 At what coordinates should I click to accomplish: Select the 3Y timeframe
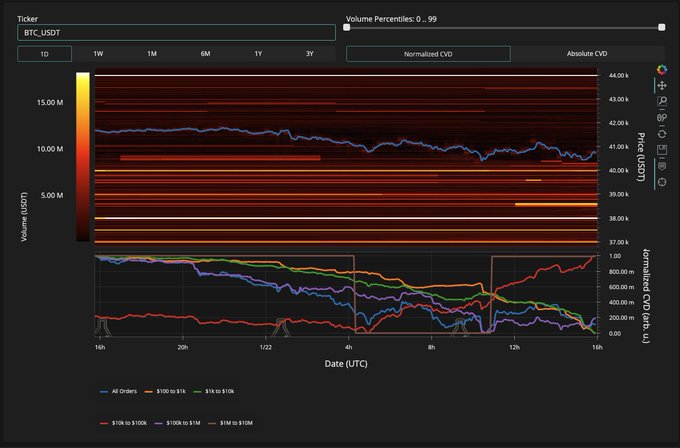pyautogui.click(x=310, y=54)
